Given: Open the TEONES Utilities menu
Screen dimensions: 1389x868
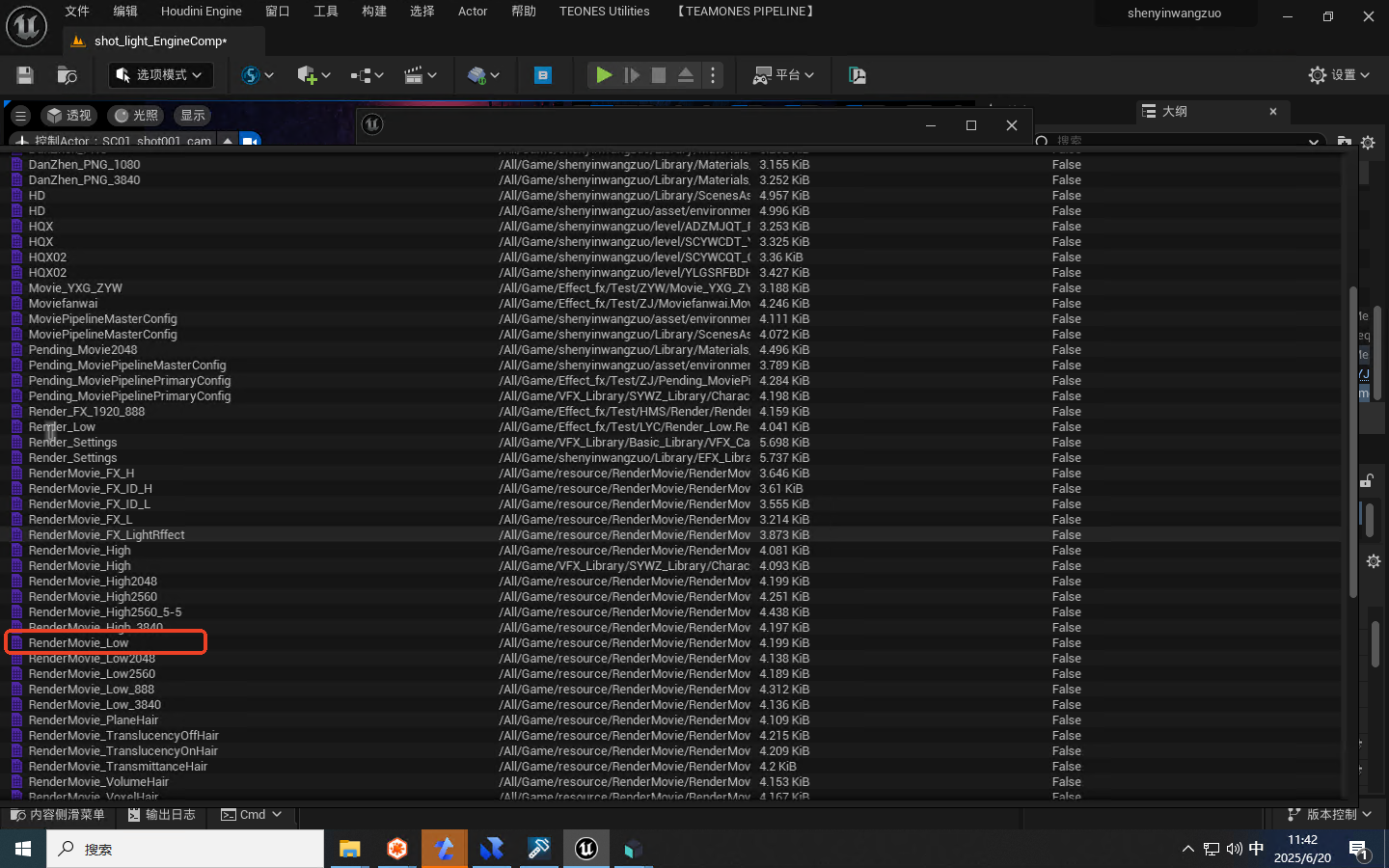Looking at the screenshot, I should 604,12.
